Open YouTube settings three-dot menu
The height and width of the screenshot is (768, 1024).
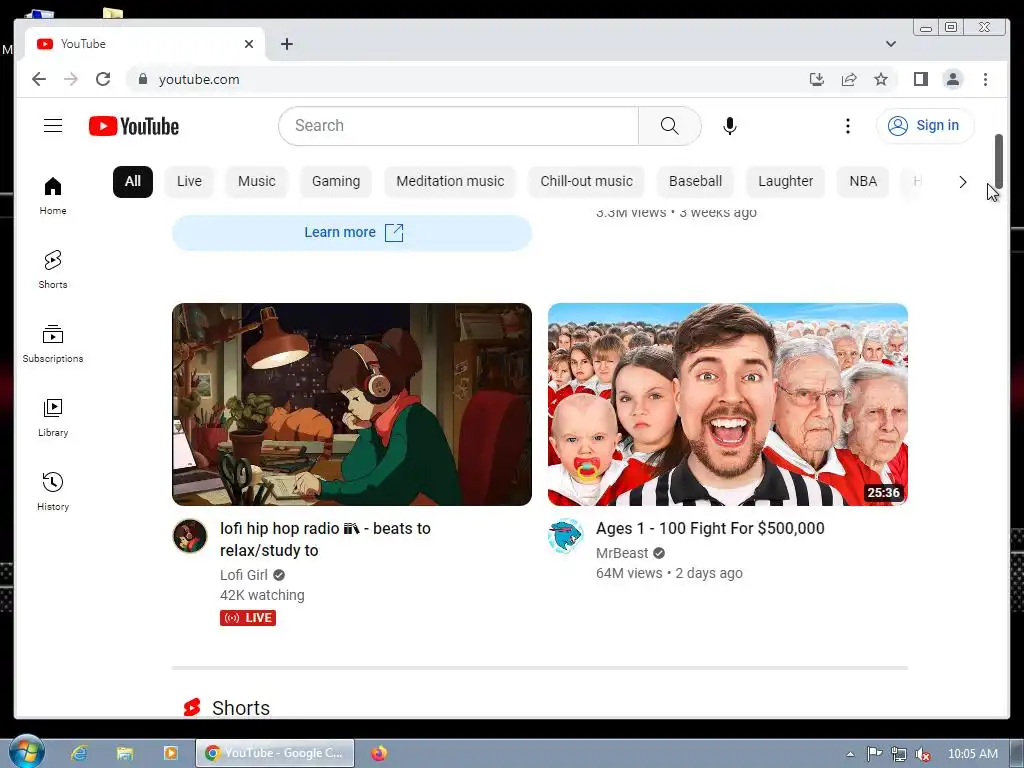pos(848,125)
